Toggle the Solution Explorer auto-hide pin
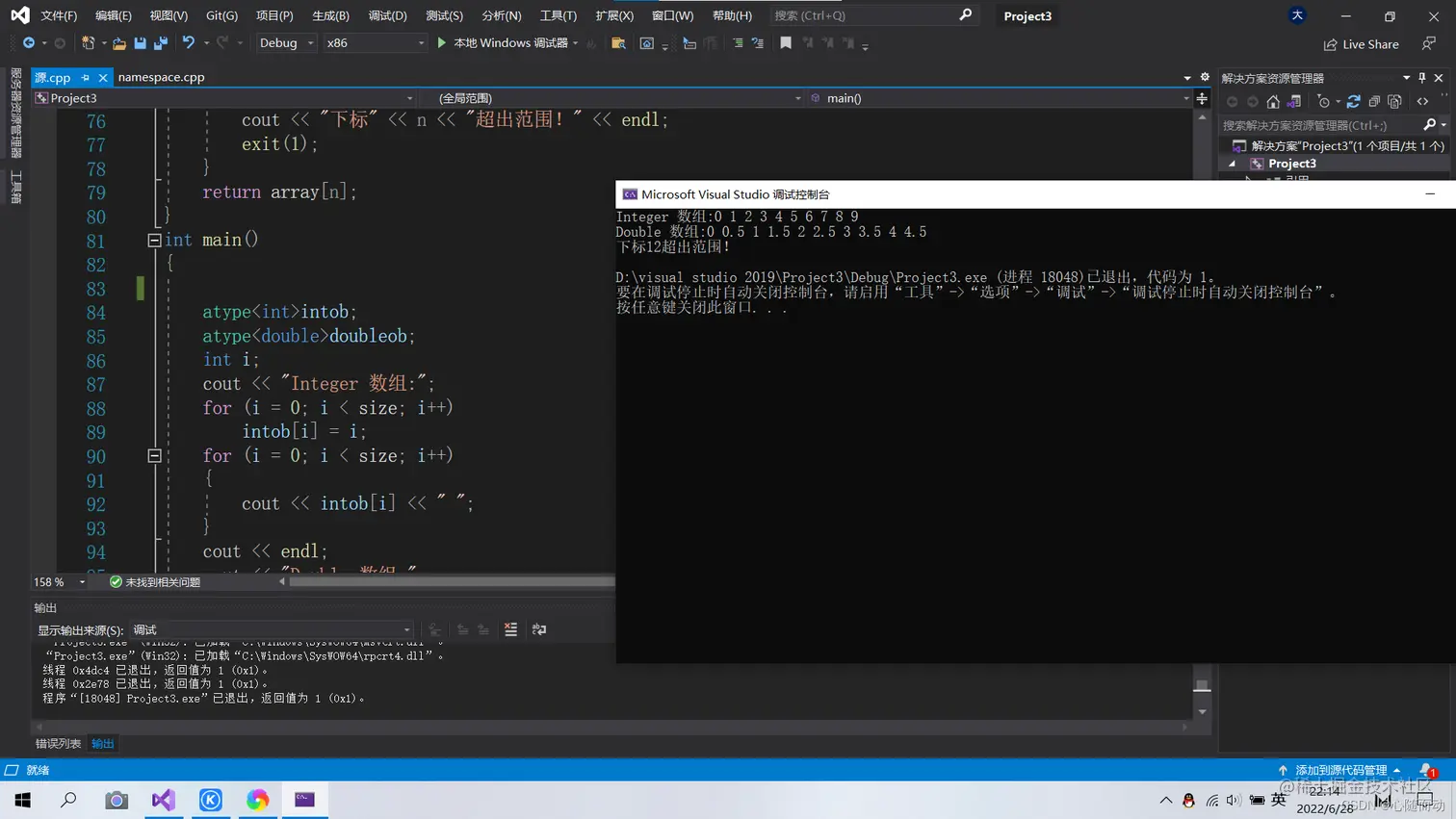1456x819 pixels. click(1422, 78)
